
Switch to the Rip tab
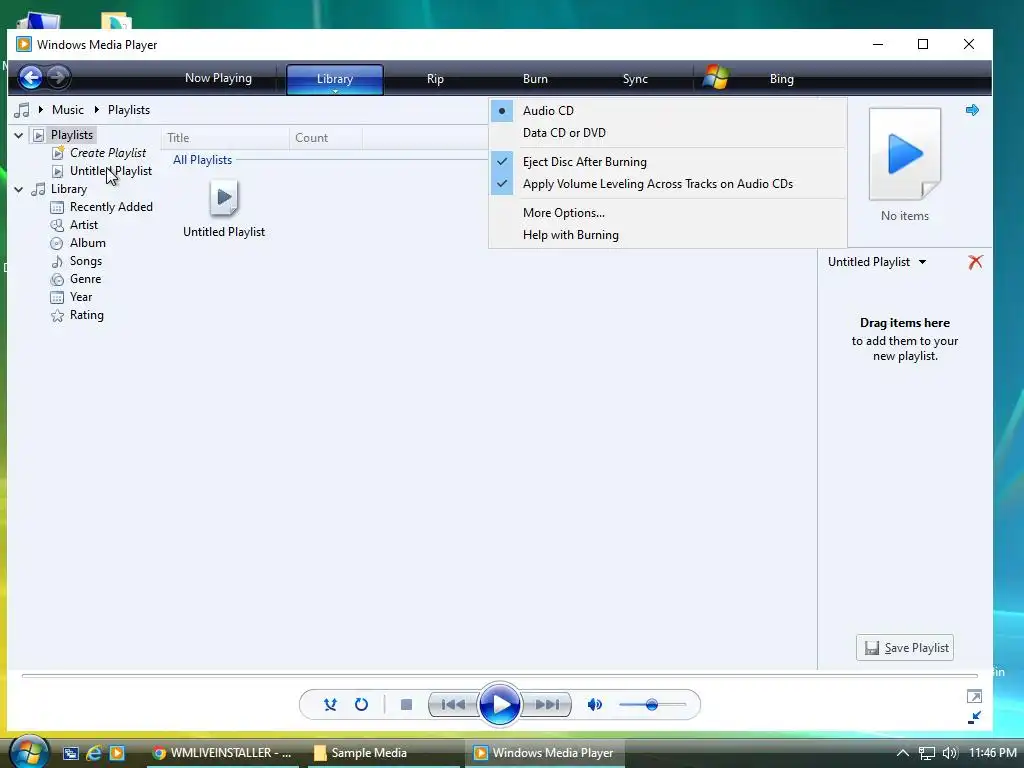pyautogui.click(x=435, y=79)
